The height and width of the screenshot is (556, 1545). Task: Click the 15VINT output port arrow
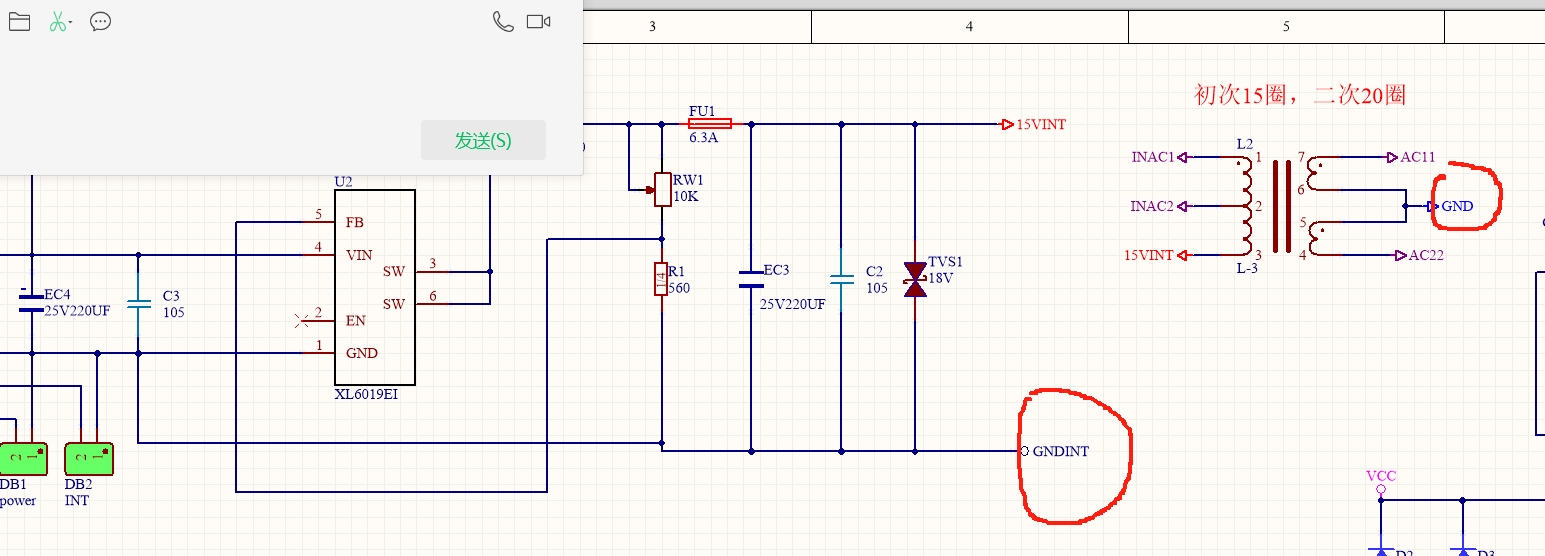click(x=1007, y=125)
